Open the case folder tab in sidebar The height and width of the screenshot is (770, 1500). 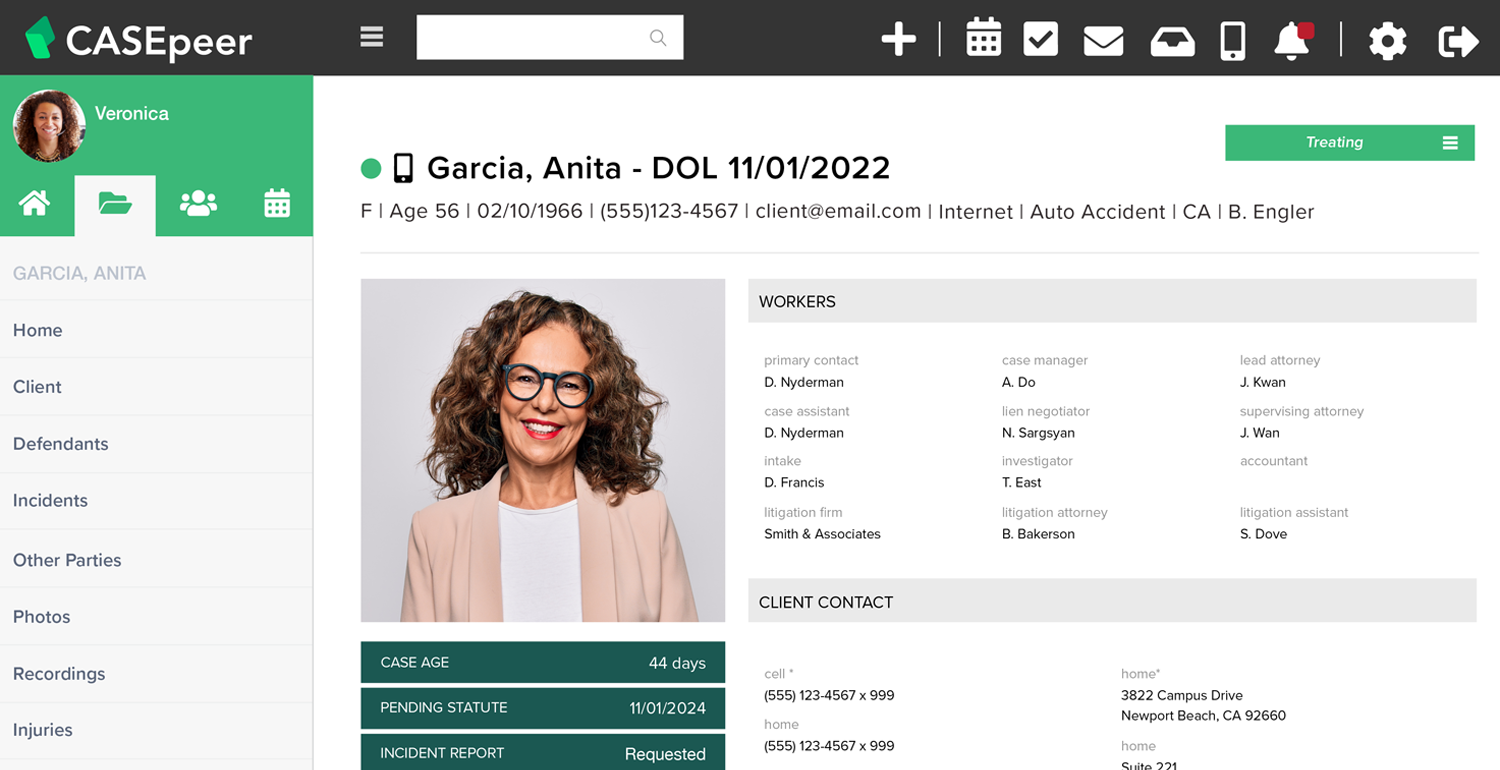115,205
